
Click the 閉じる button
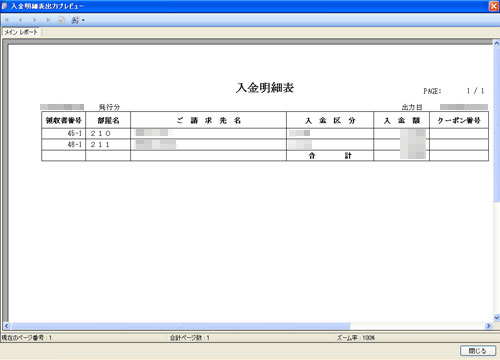[478, 351]
